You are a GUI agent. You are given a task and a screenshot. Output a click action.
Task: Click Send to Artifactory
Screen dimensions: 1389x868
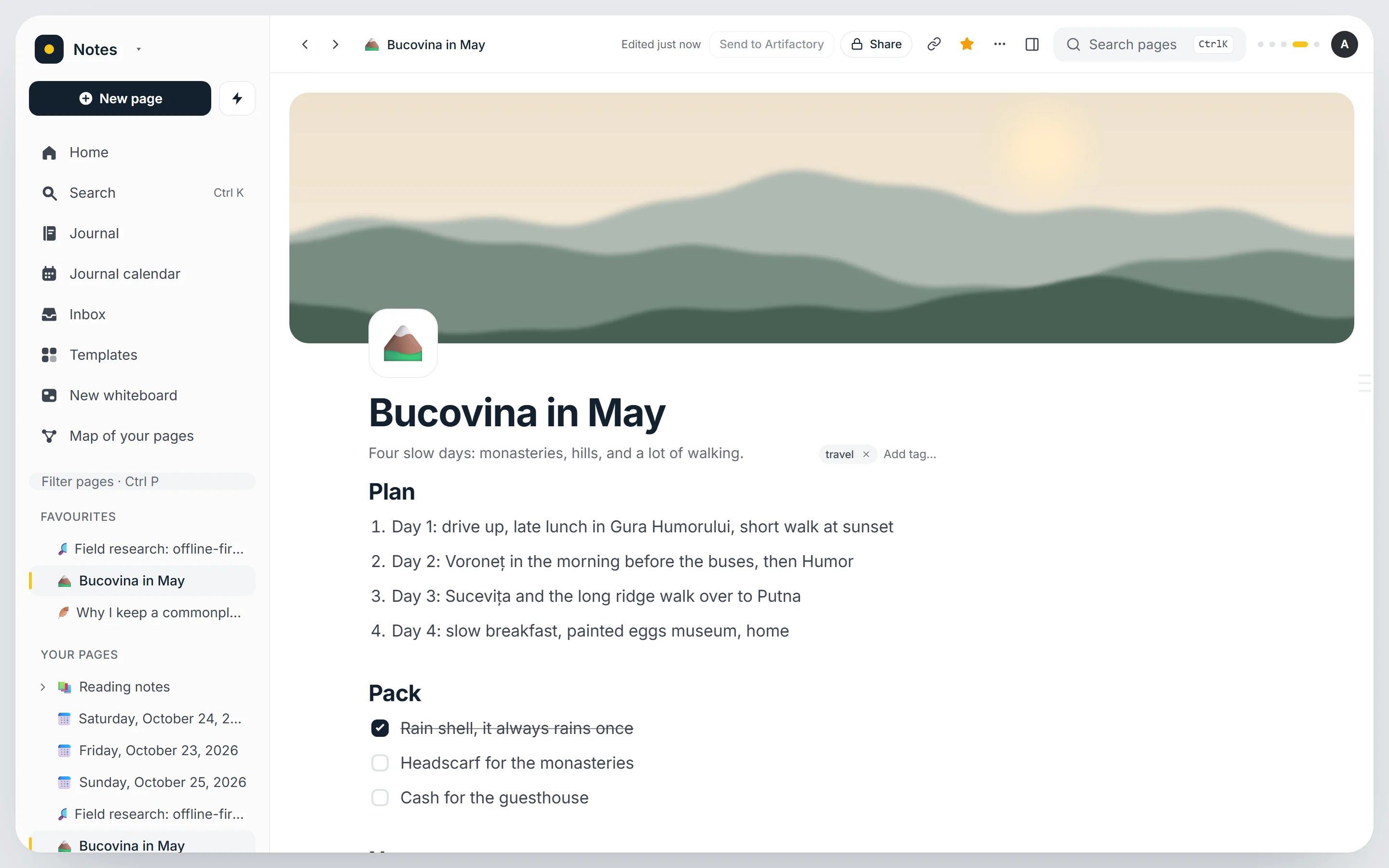click(771, 44)
